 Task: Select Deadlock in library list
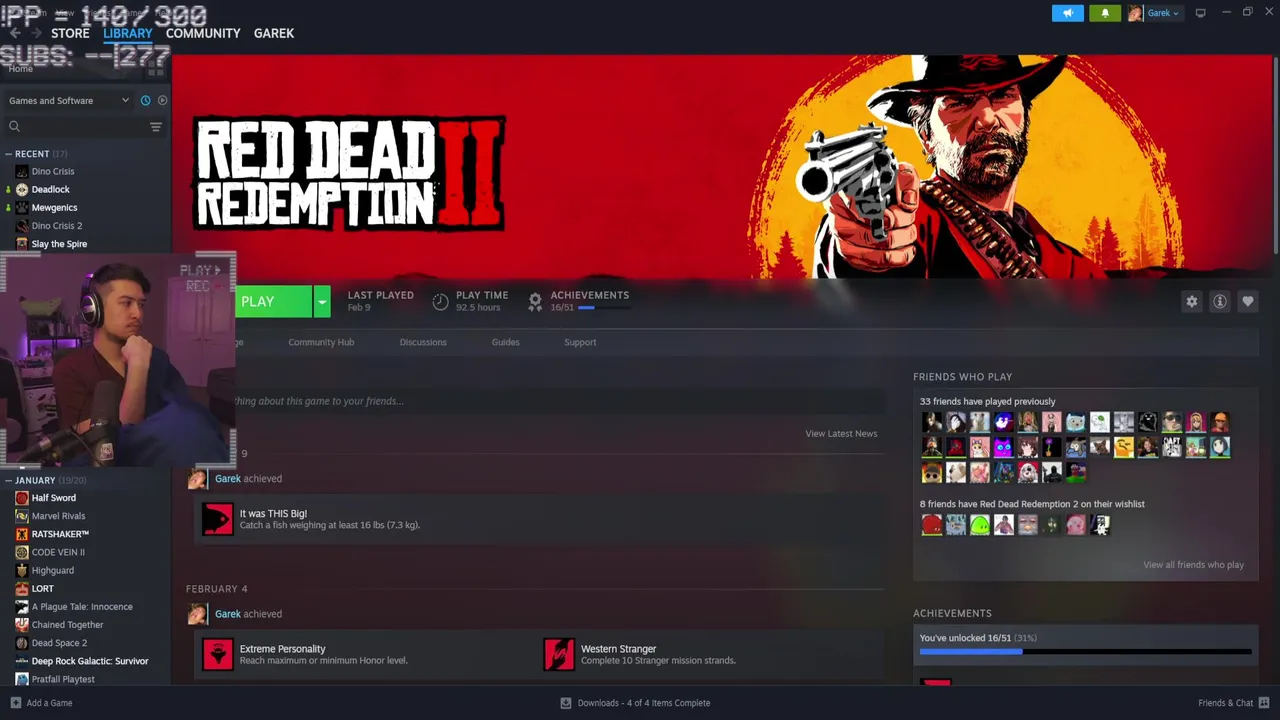(x=50, y=189)
